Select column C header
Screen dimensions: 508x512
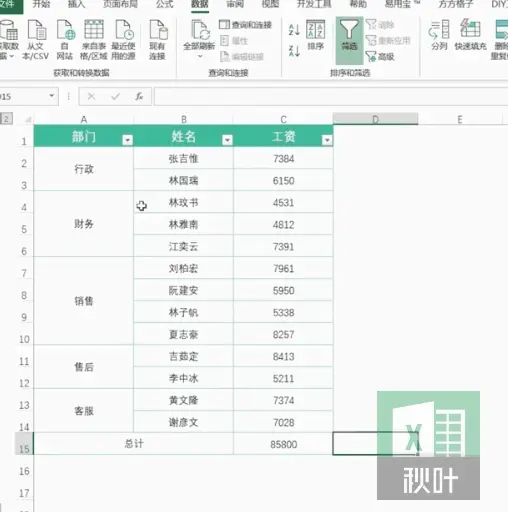coord(283,119)
